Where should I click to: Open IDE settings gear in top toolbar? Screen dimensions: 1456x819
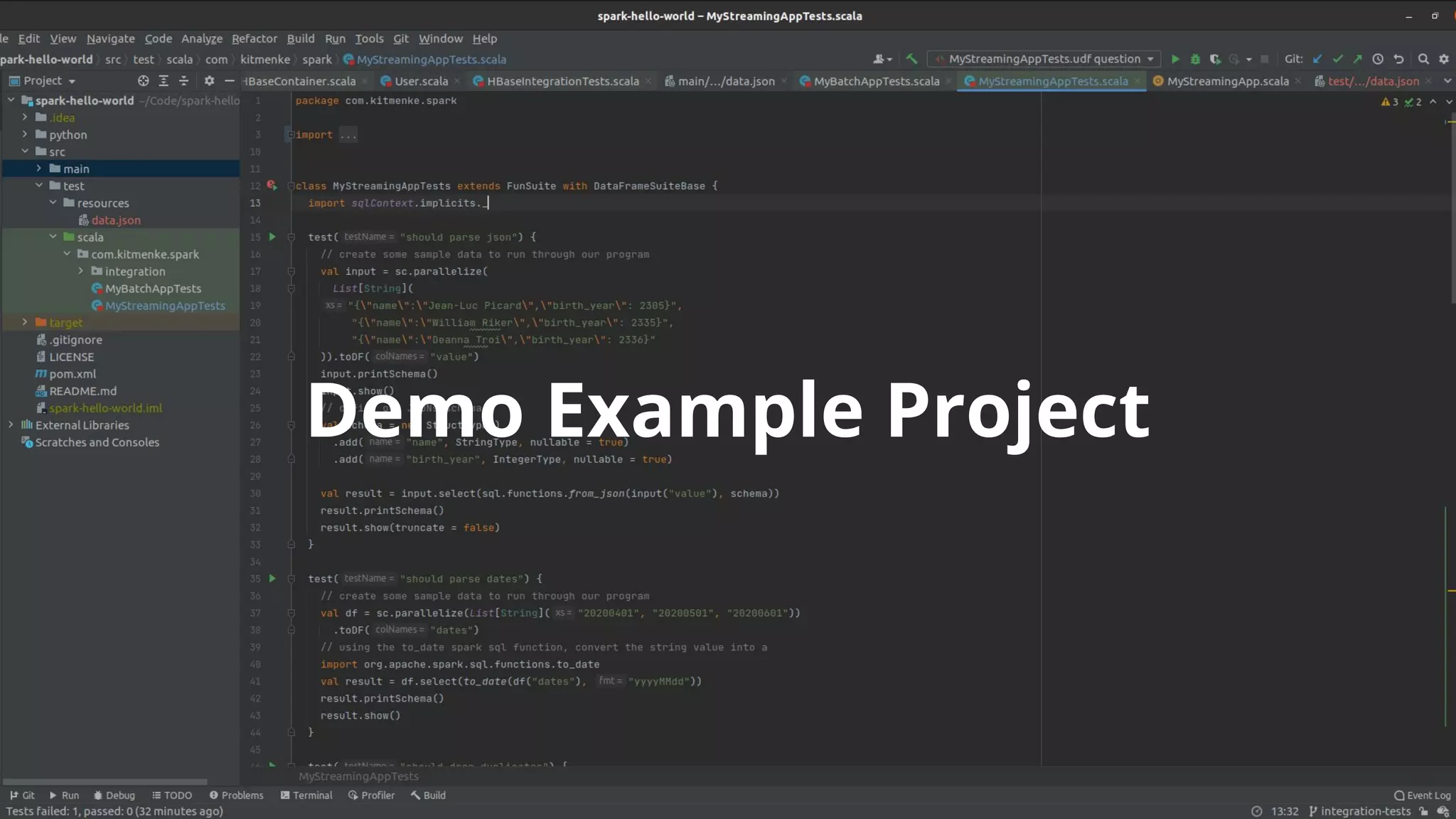point(1444,59)
